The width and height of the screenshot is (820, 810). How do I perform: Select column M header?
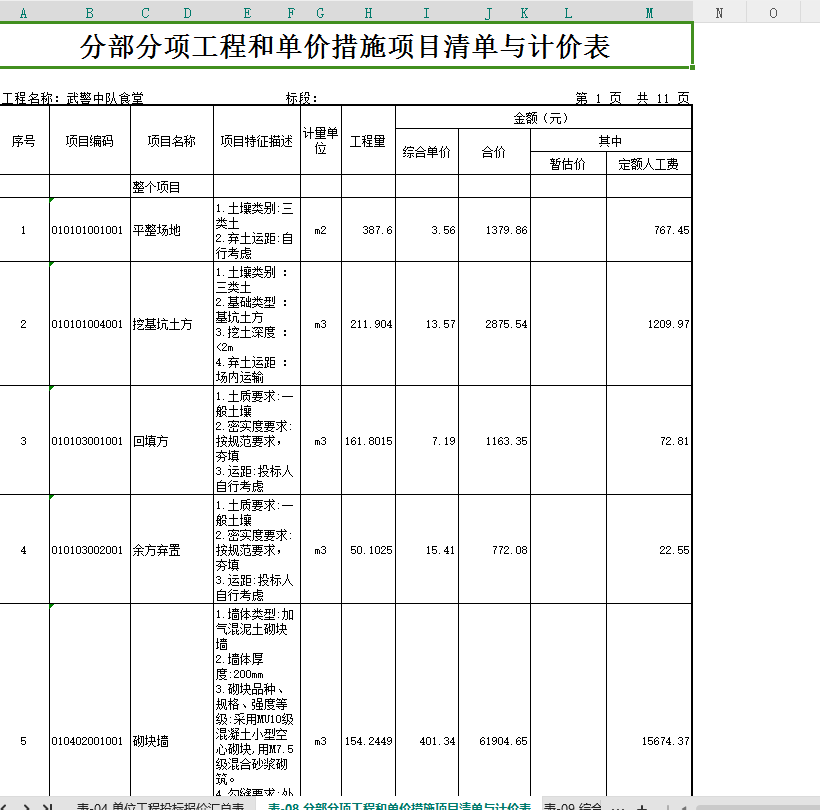(649, 14)
